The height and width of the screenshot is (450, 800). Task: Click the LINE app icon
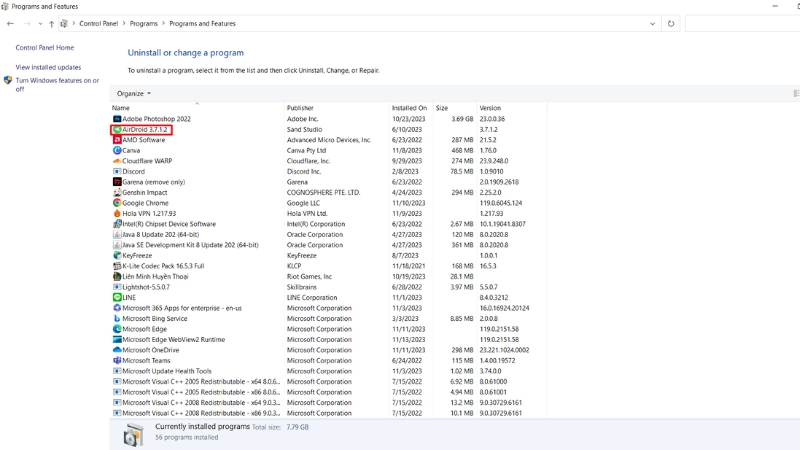point(117,297)
